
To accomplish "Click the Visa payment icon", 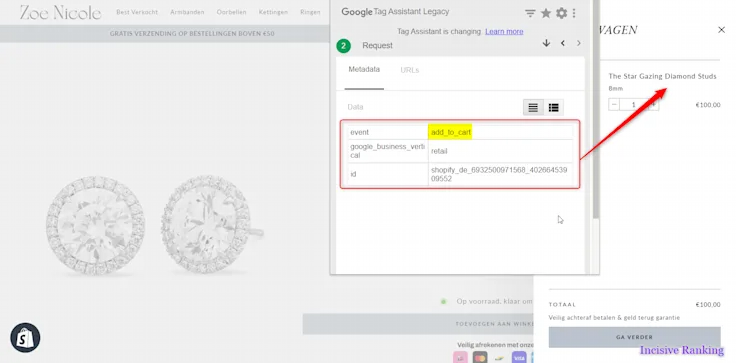I will 519,358.
